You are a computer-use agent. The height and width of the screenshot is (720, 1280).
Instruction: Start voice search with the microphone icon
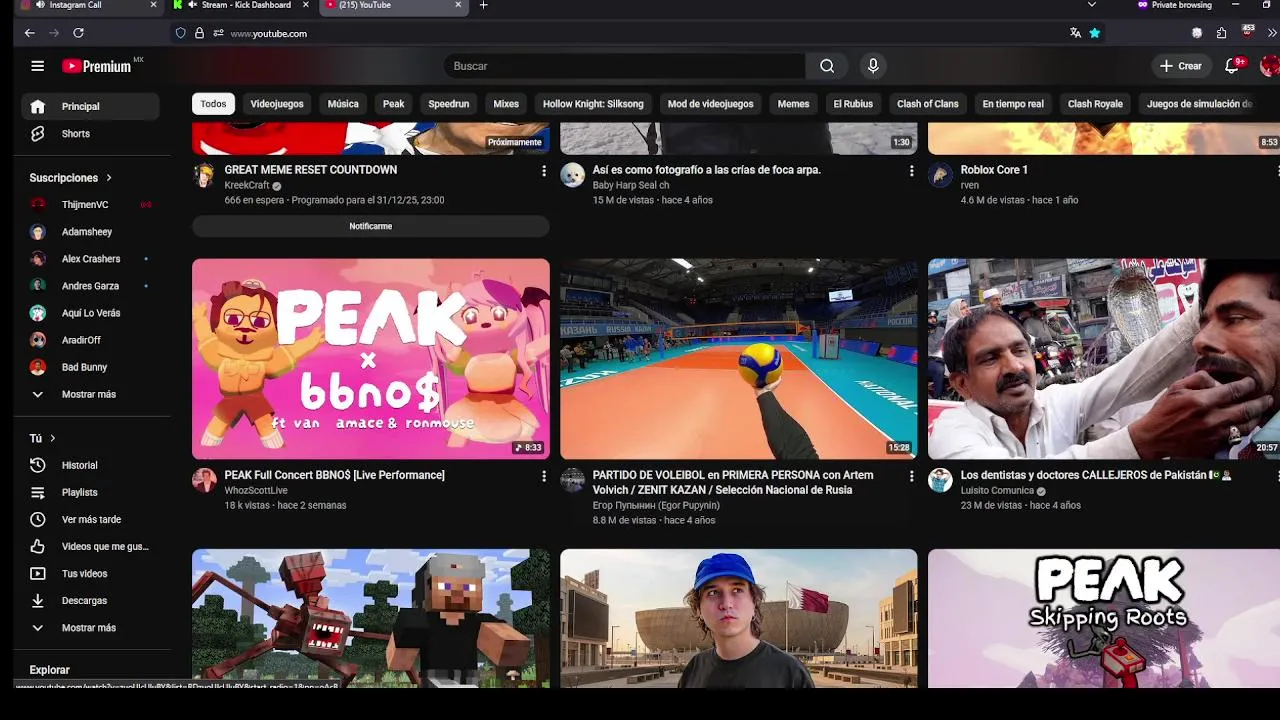tap(873, 66)
